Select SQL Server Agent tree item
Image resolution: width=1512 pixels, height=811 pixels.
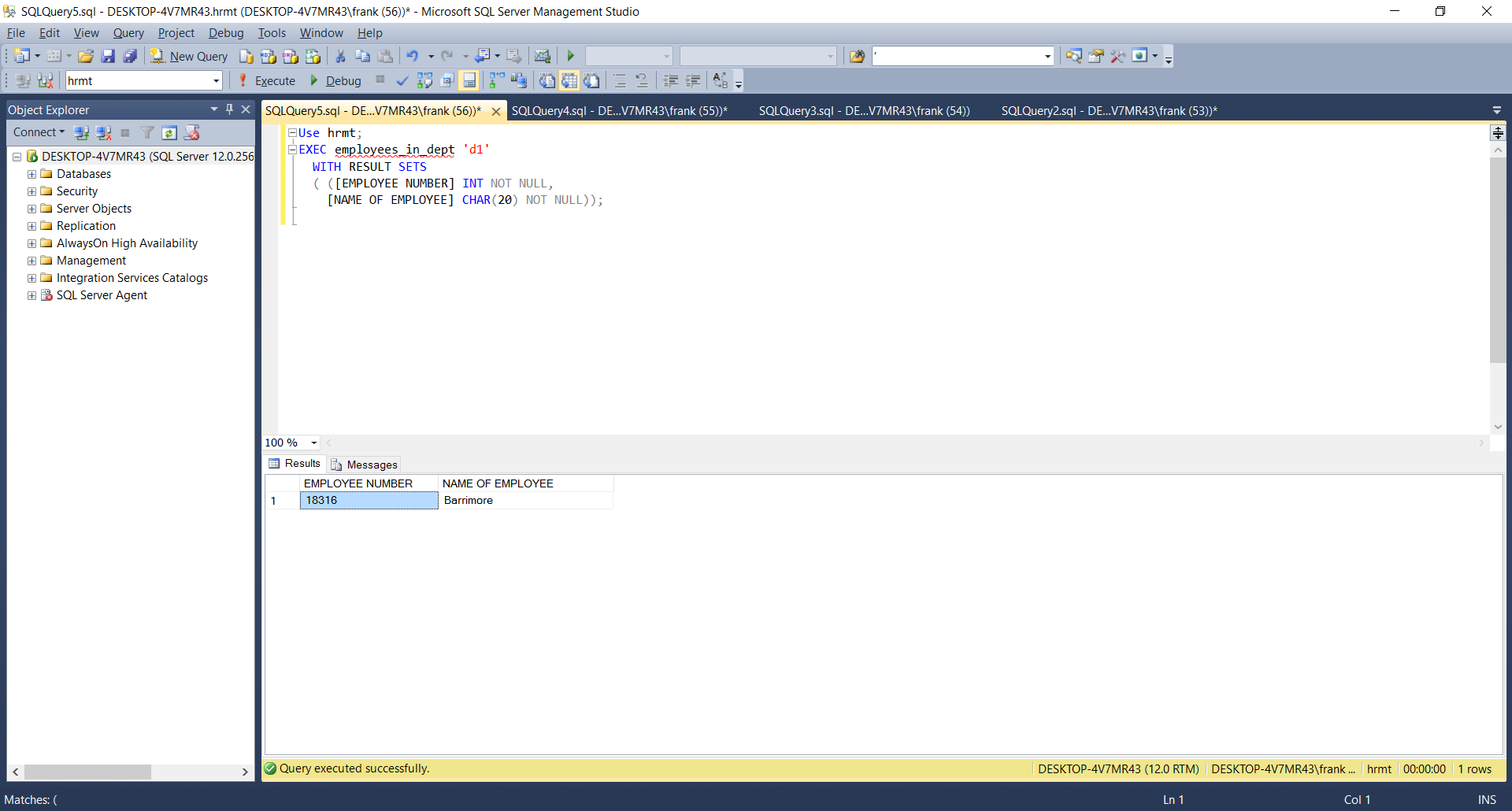(x=102, y=295)
